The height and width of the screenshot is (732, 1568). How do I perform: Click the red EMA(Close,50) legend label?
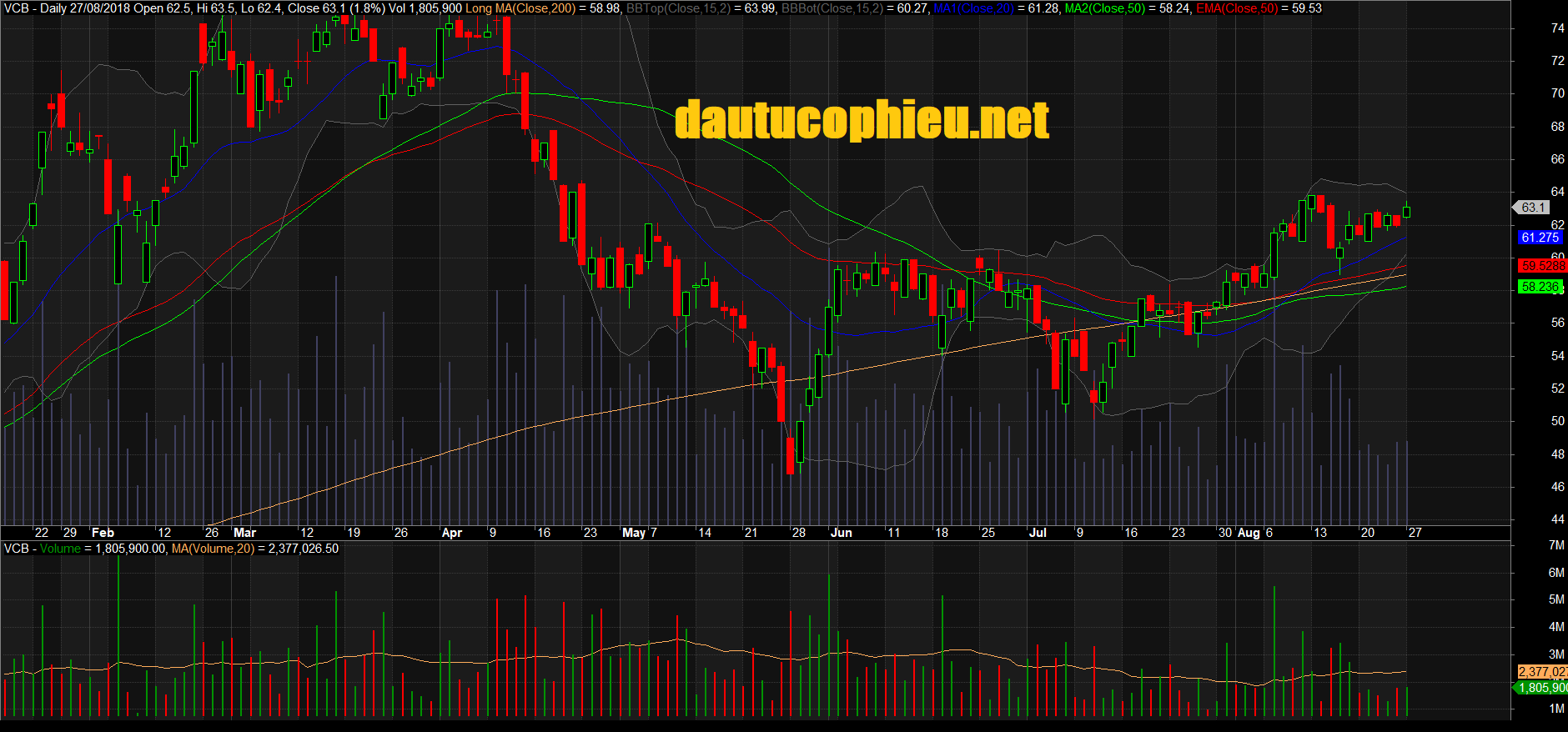[x=1236, y=8]
